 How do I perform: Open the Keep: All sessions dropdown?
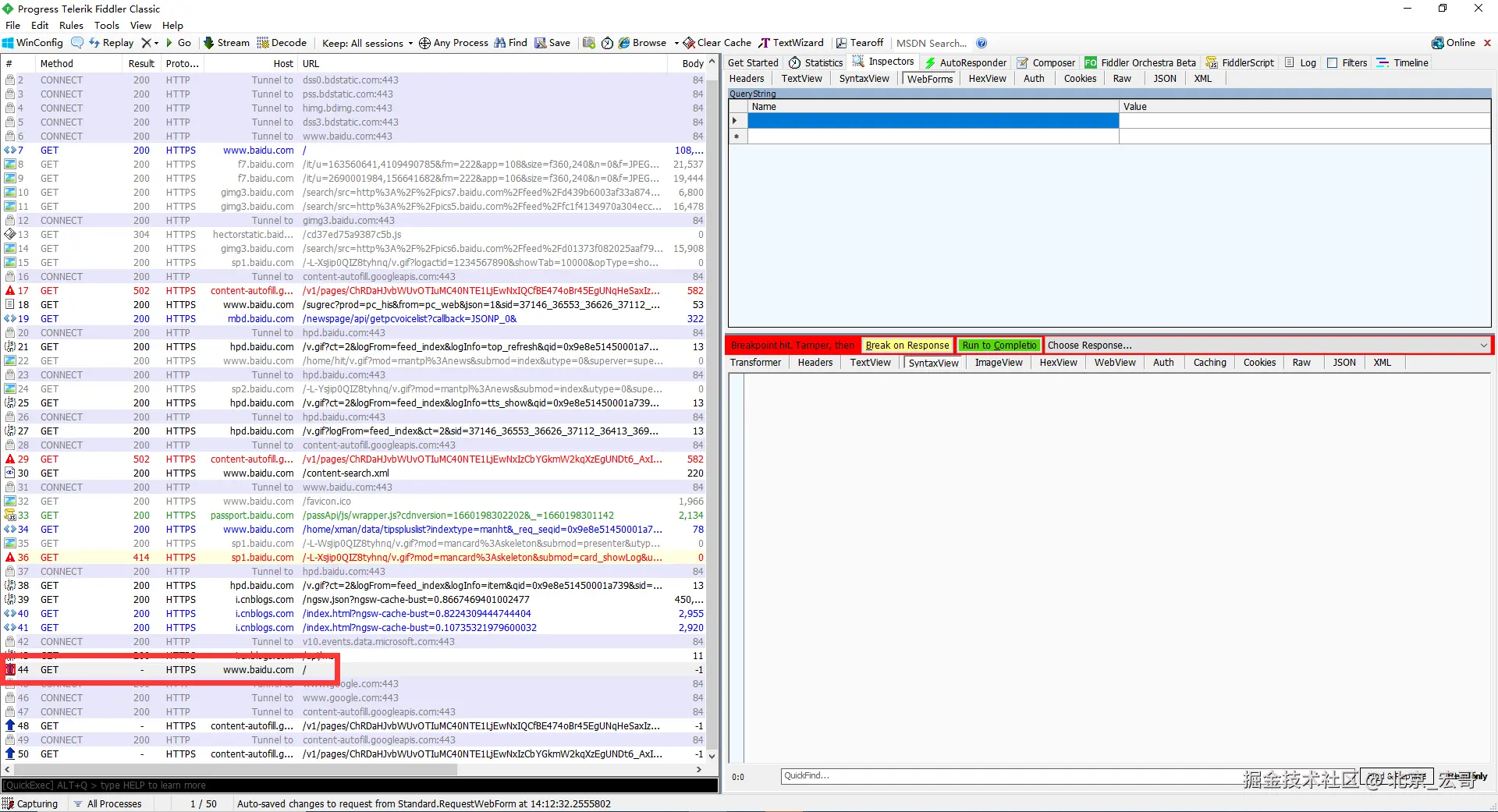(x=367, y=43)
